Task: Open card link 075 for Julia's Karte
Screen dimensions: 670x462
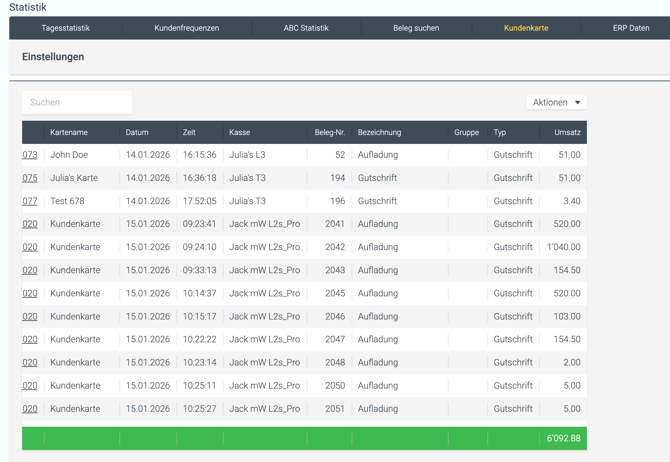Action: click(x=30, y=178)
